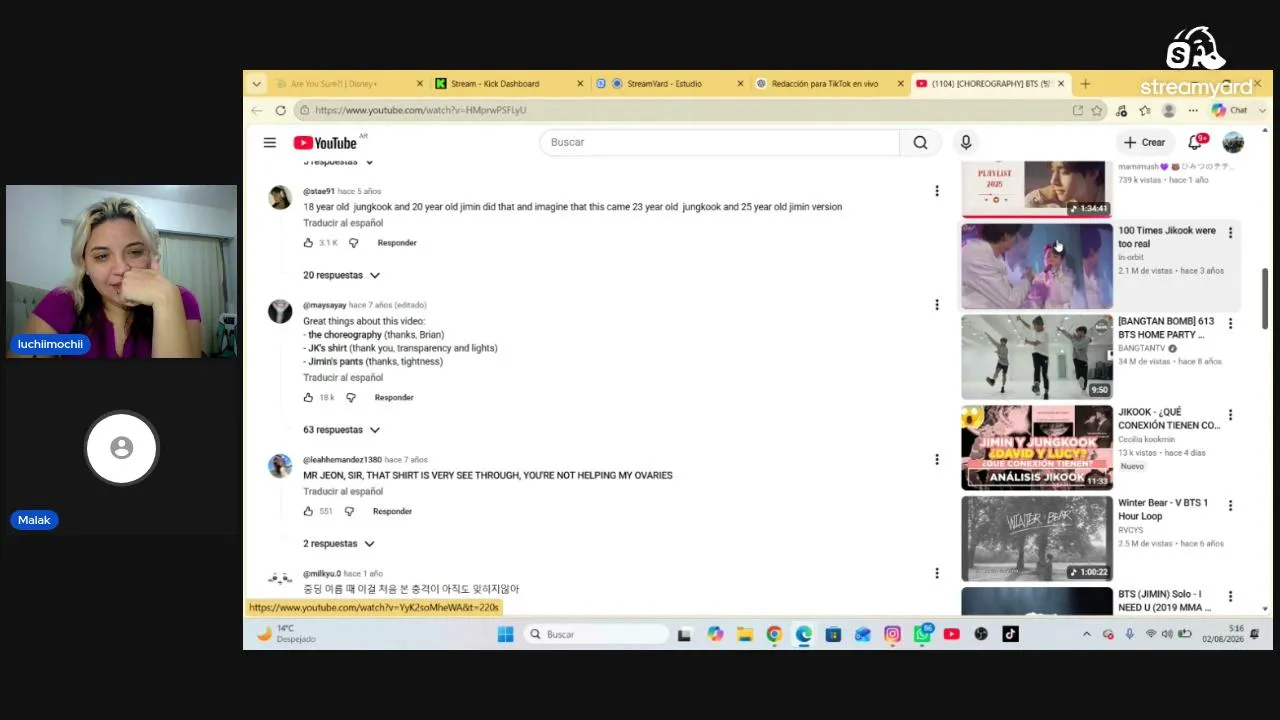
Task: Reply to the @stae91 comment
Action: pyautogui.click(x=397, y=243)
